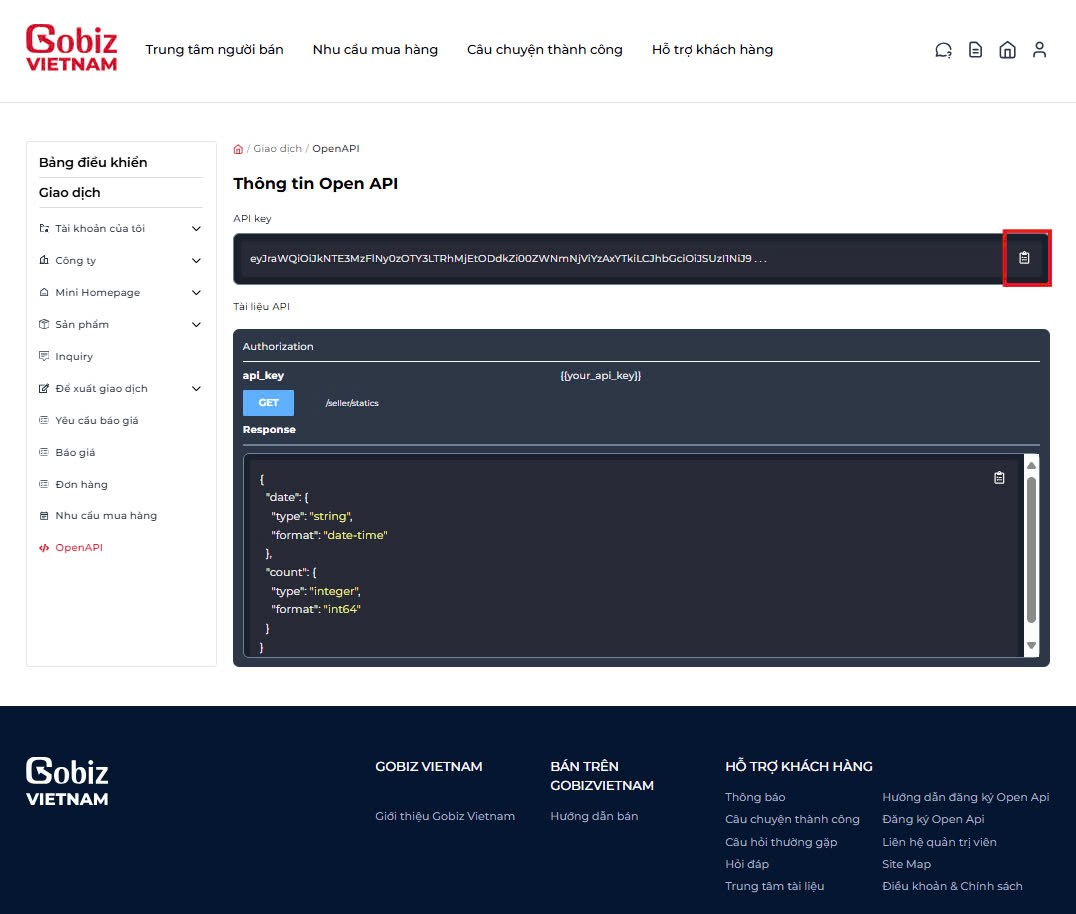This screenshot has width=1076, height=914.
Task: Select the OpenAPI code icon in the sidebar
Action: 44,547
